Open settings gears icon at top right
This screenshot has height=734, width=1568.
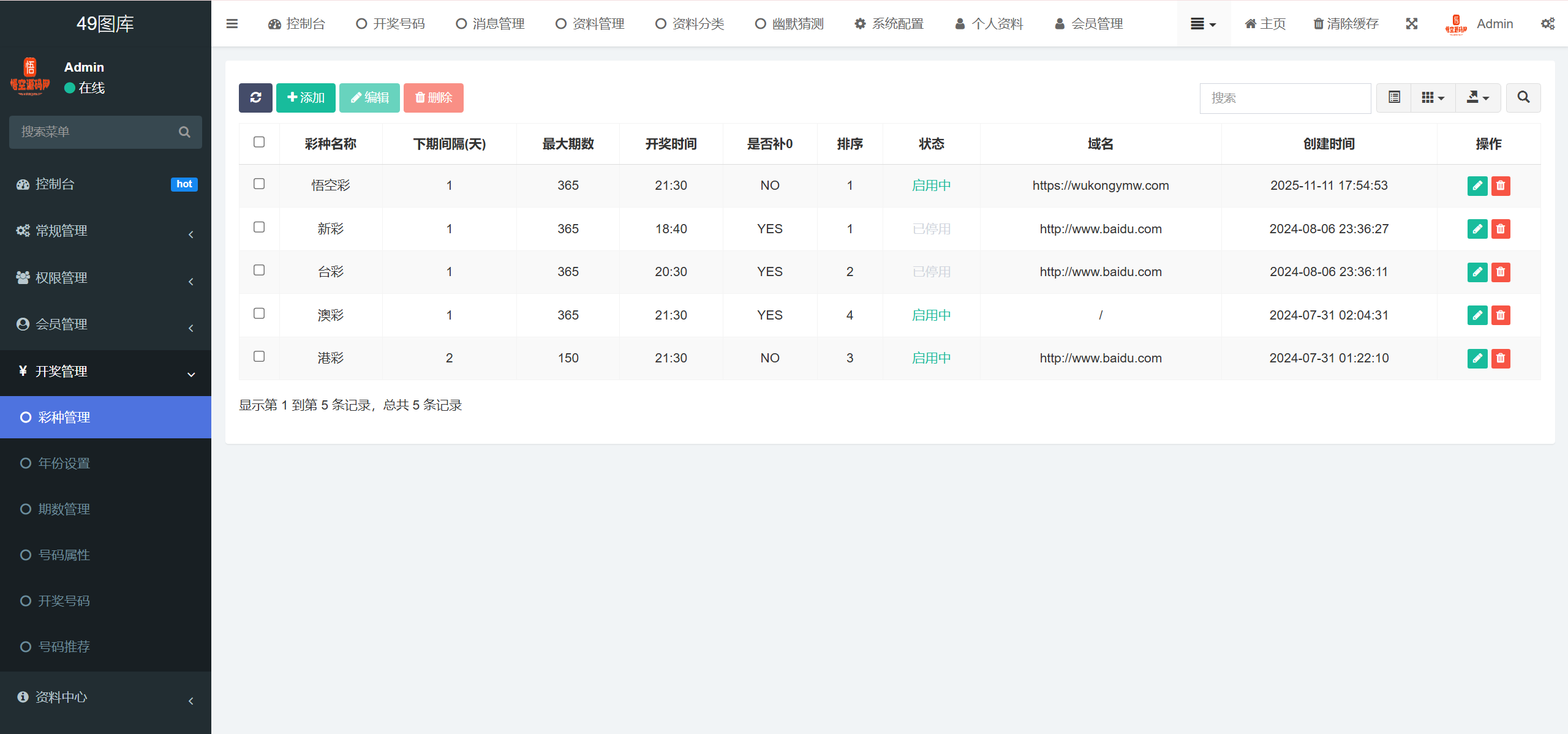click(x=1547, y=24)
